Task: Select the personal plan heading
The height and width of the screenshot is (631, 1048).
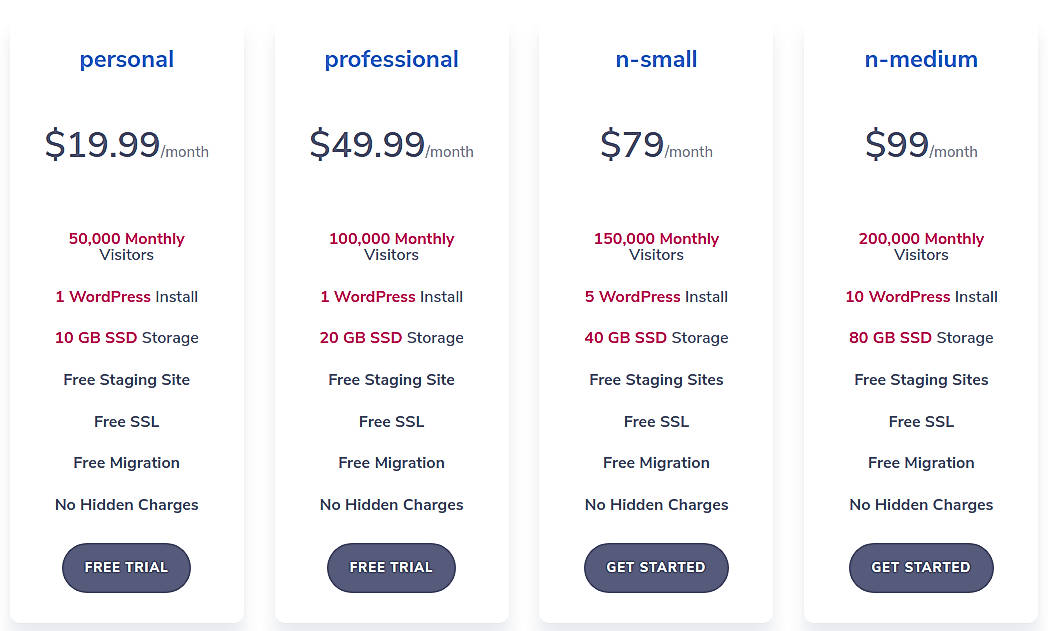Action: tap(126, 59)
